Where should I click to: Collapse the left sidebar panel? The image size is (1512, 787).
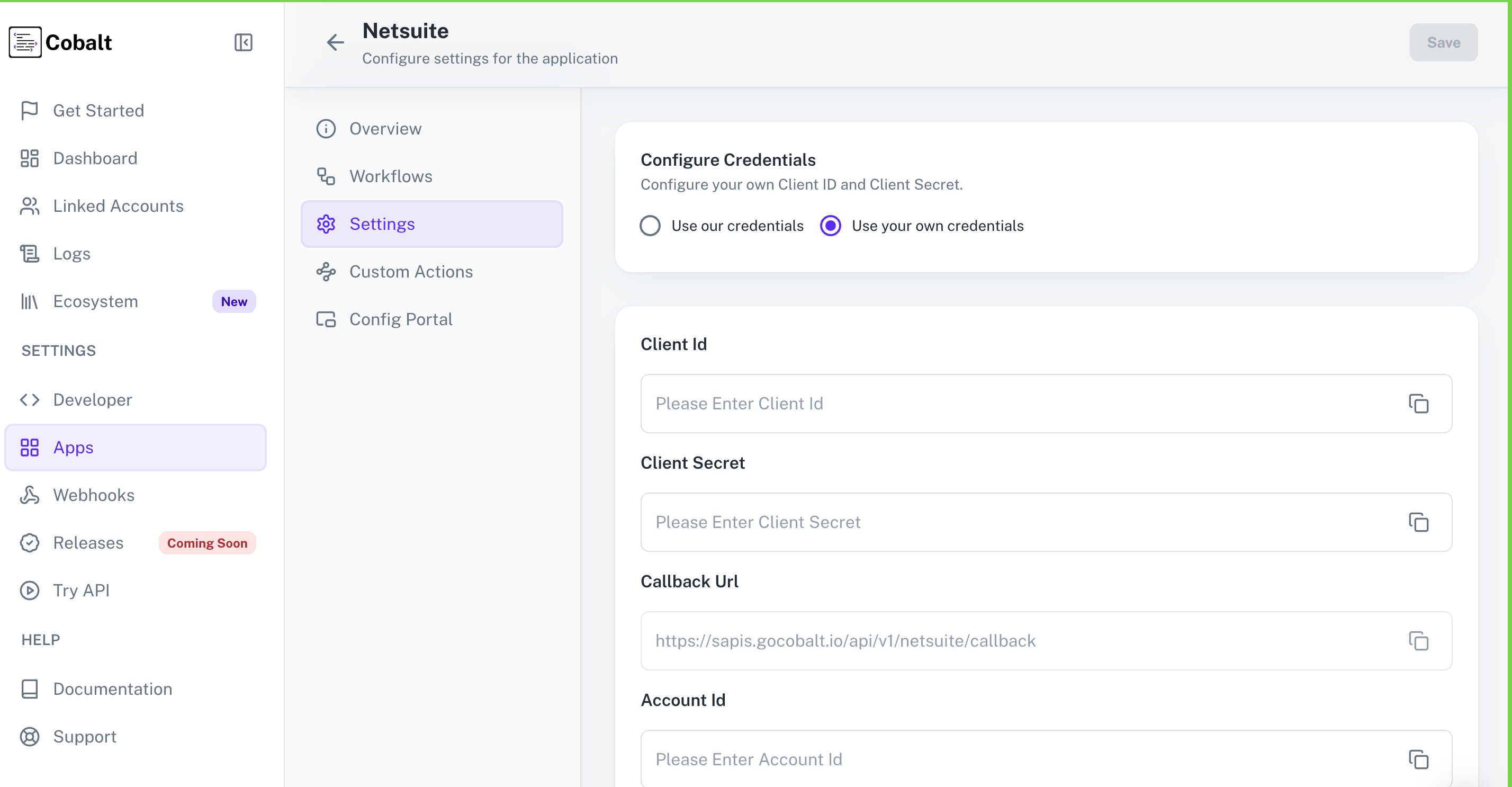[244, 42]
